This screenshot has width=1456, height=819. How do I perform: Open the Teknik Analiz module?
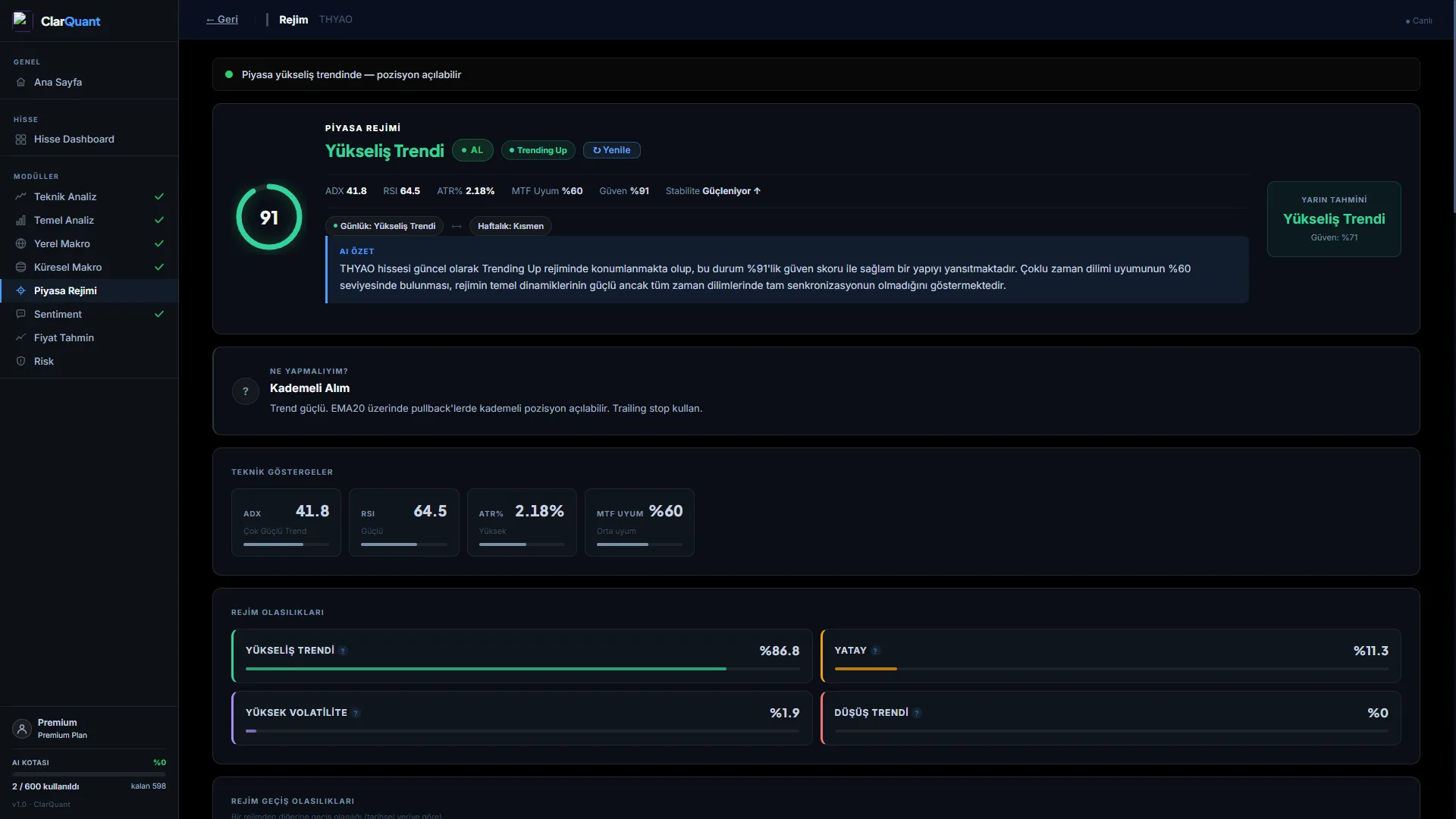(89, 197)
